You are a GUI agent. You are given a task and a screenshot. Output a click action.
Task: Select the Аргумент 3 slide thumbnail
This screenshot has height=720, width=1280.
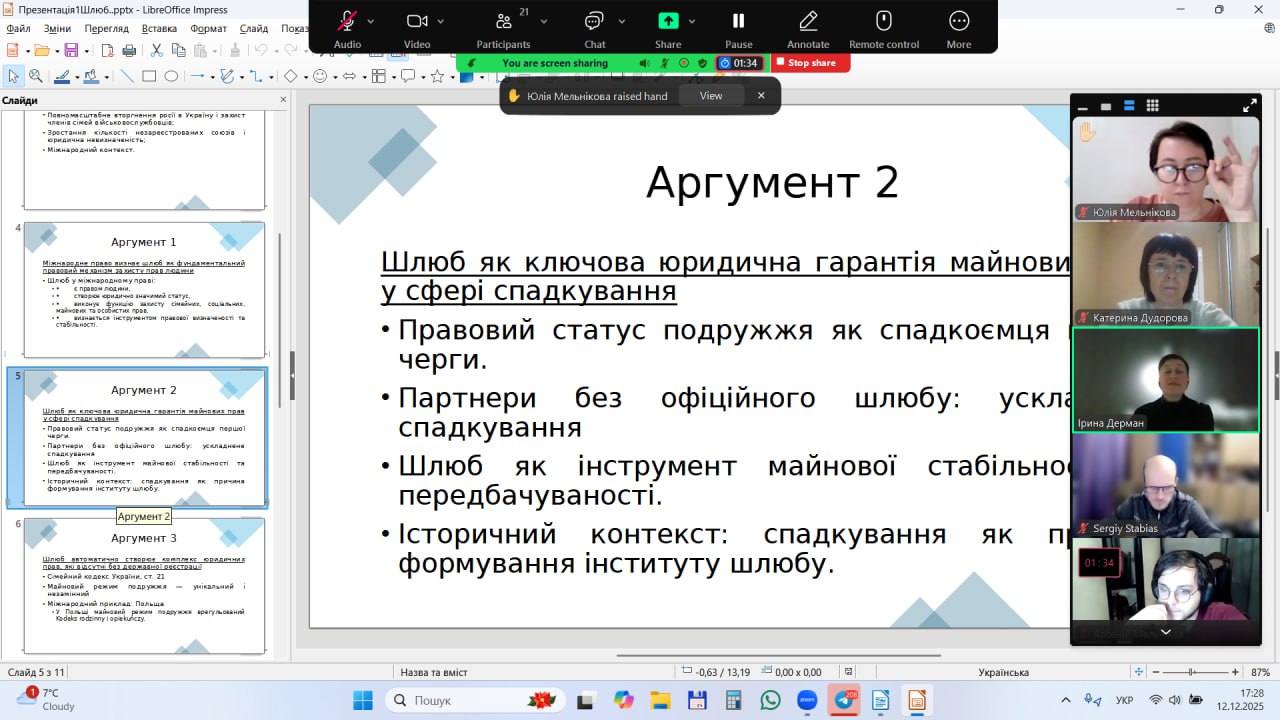coord(144,585)
